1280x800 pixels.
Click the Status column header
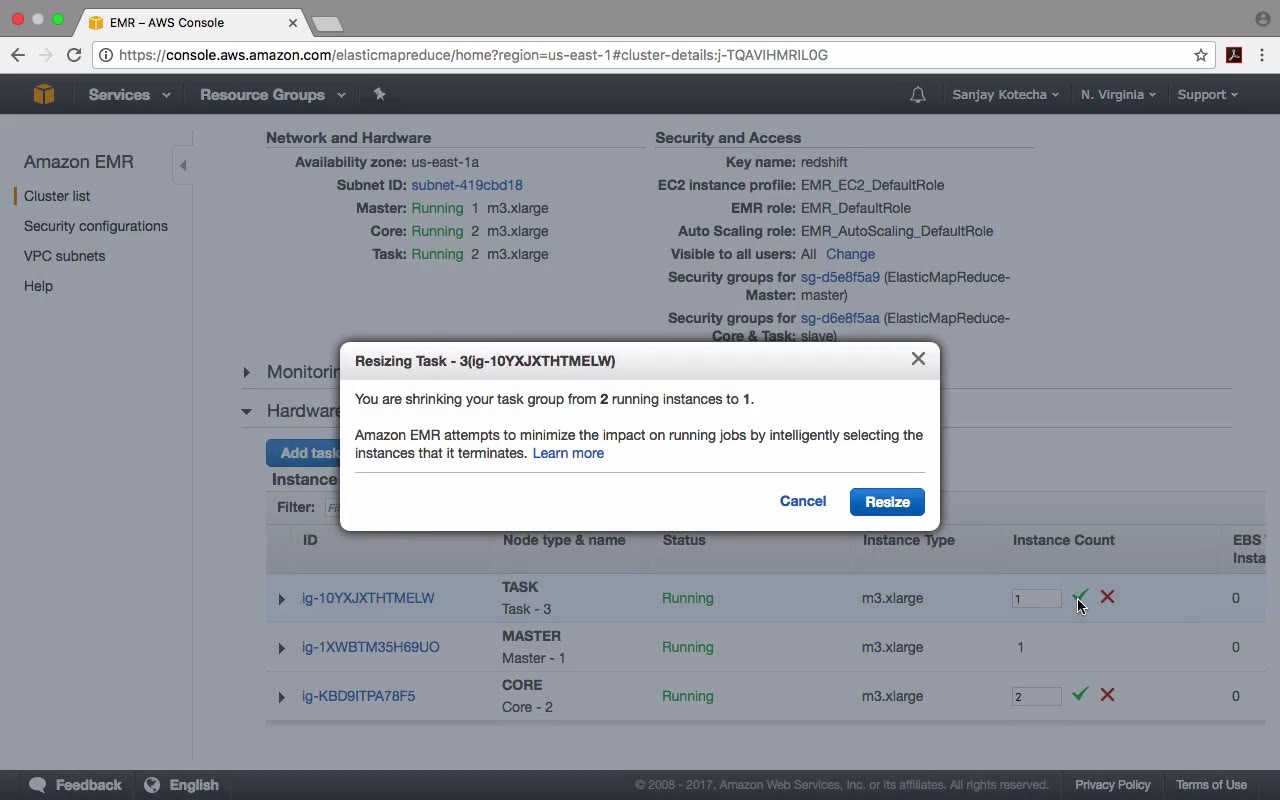(x=684, y=540)
